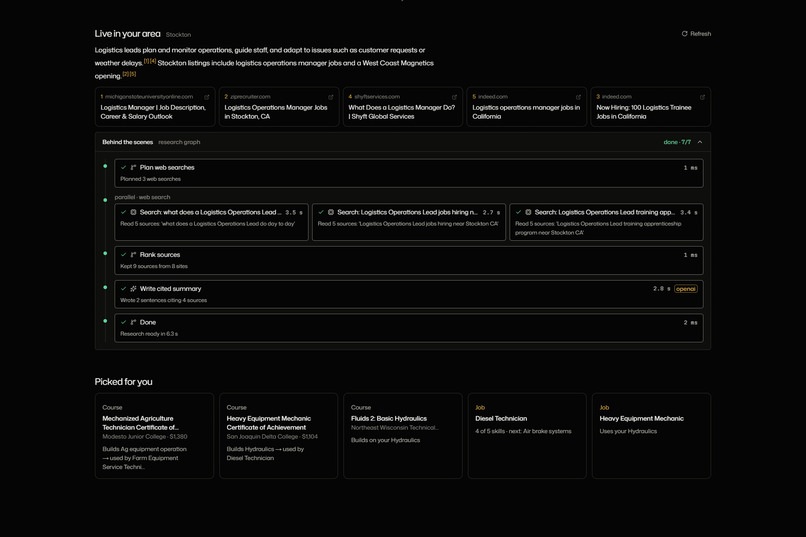806x537 pixels.
Task: Click '4 of 5 skills · next: Air brake systems'
Action: pyautogui.click(x=523, y=432)
